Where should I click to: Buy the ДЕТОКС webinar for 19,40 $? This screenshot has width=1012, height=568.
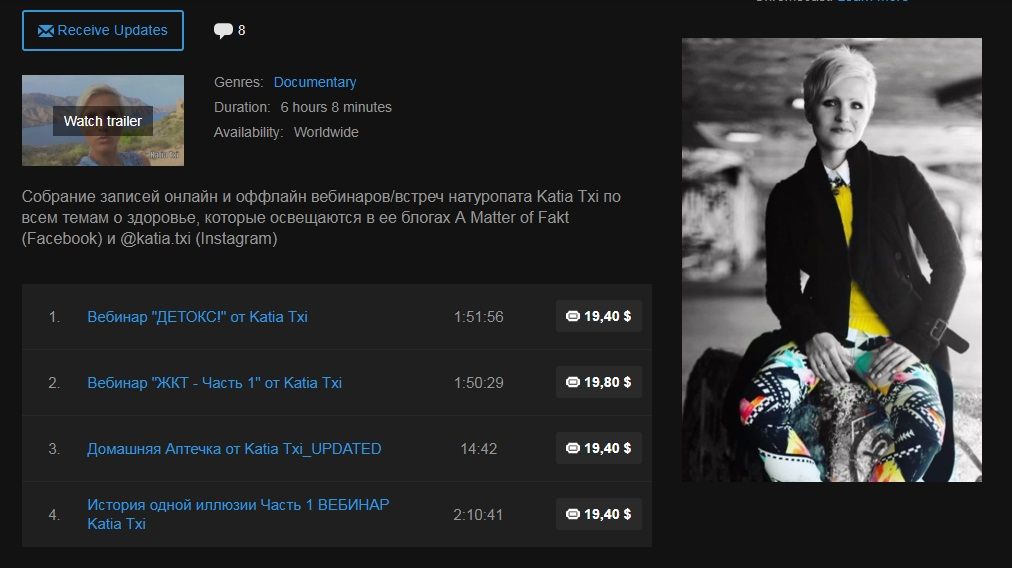[x=599, y=316]
